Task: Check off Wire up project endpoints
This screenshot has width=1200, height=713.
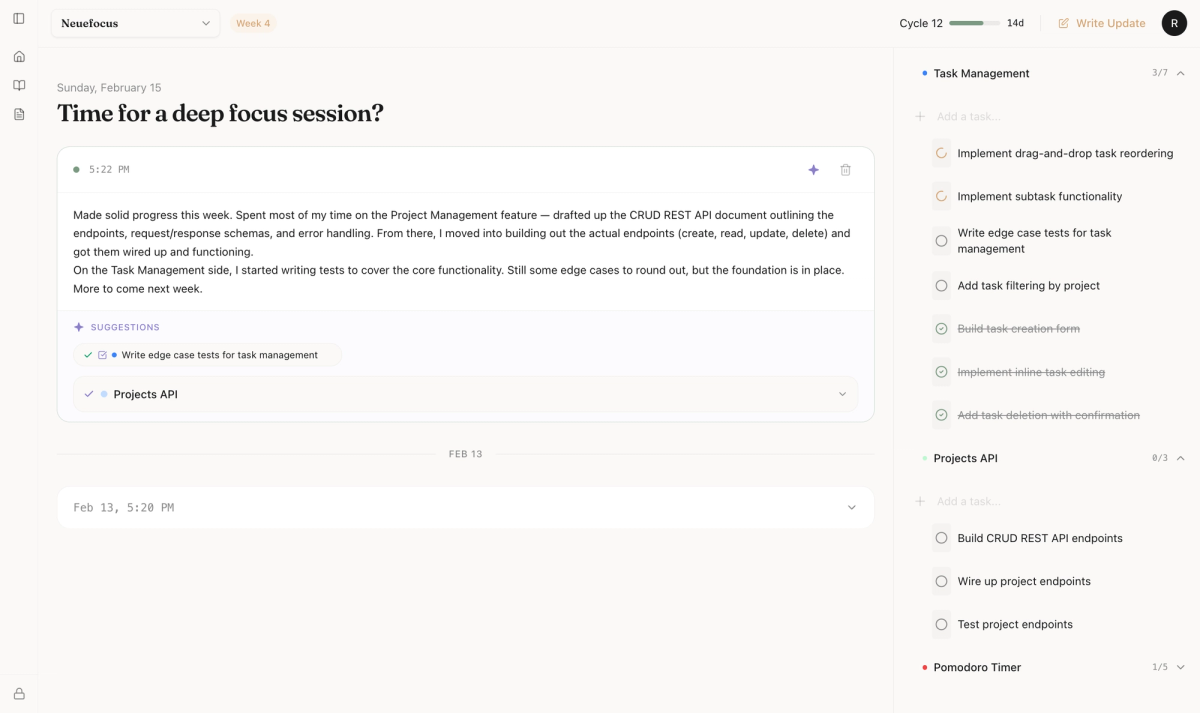Action: coord(941,581)
